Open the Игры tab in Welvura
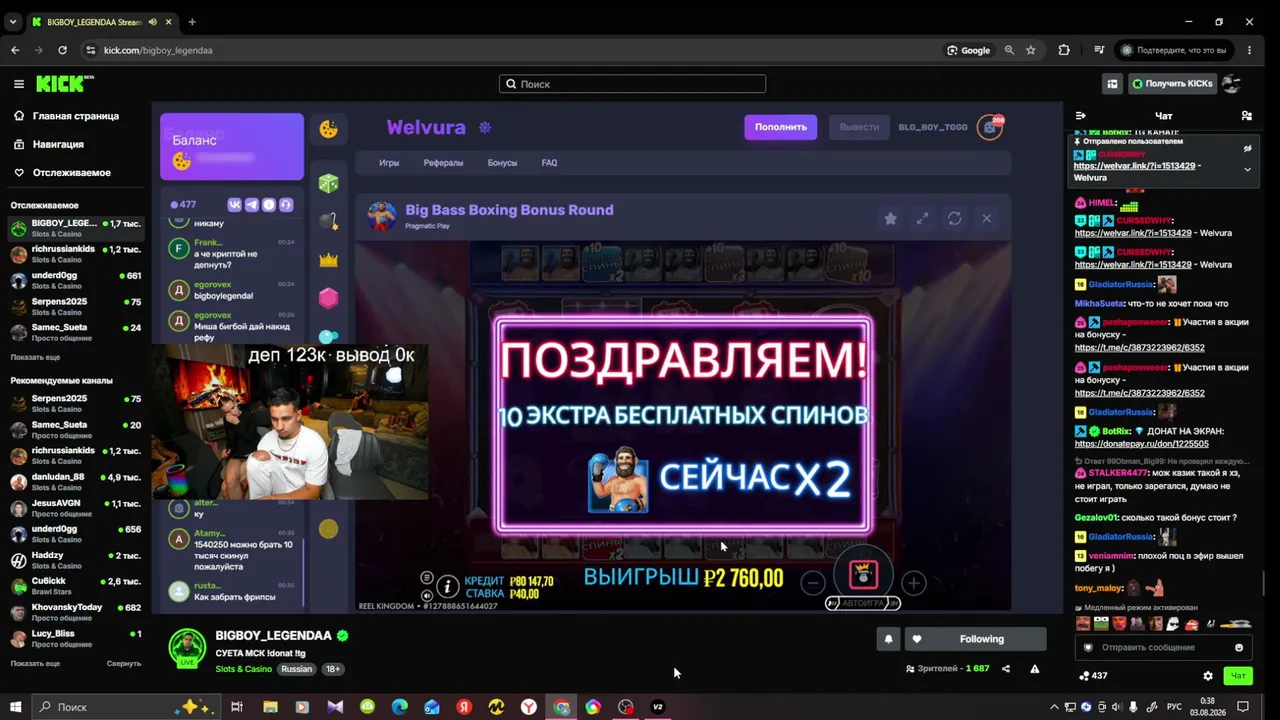The height and width of the screenshot is (720, 1280). 389,163
